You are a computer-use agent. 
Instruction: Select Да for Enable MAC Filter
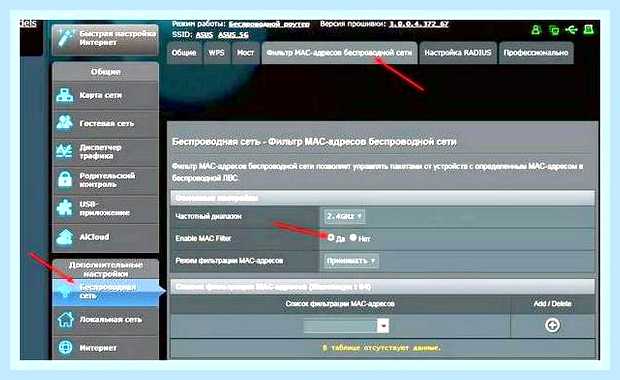(x=331, y=238)
